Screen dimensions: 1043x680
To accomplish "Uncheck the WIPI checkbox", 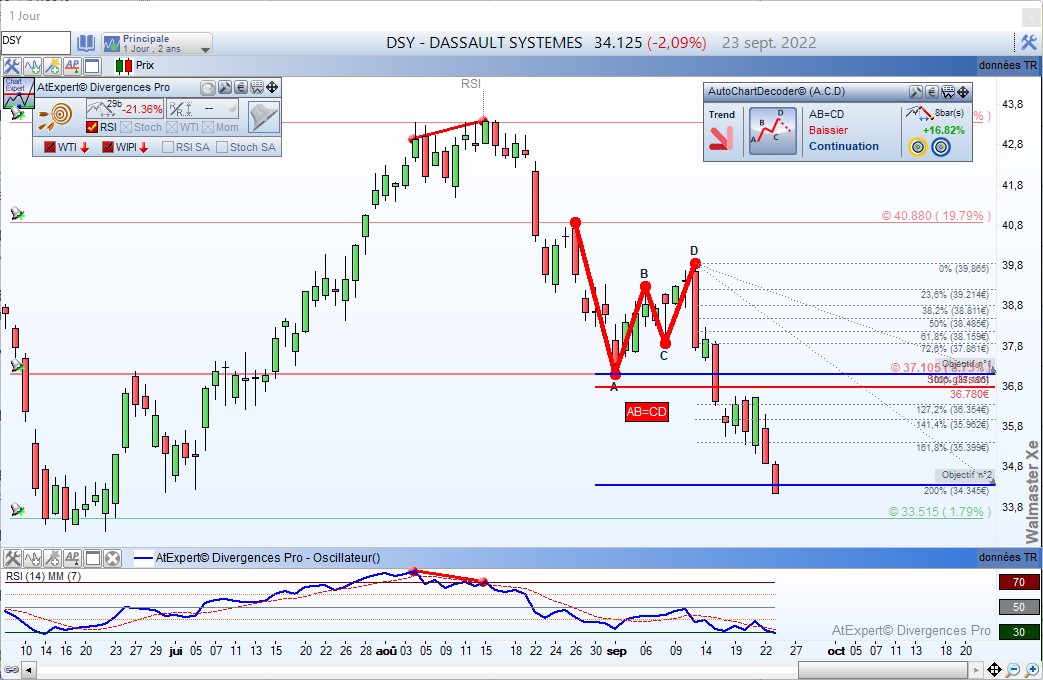I will point(108,147).
